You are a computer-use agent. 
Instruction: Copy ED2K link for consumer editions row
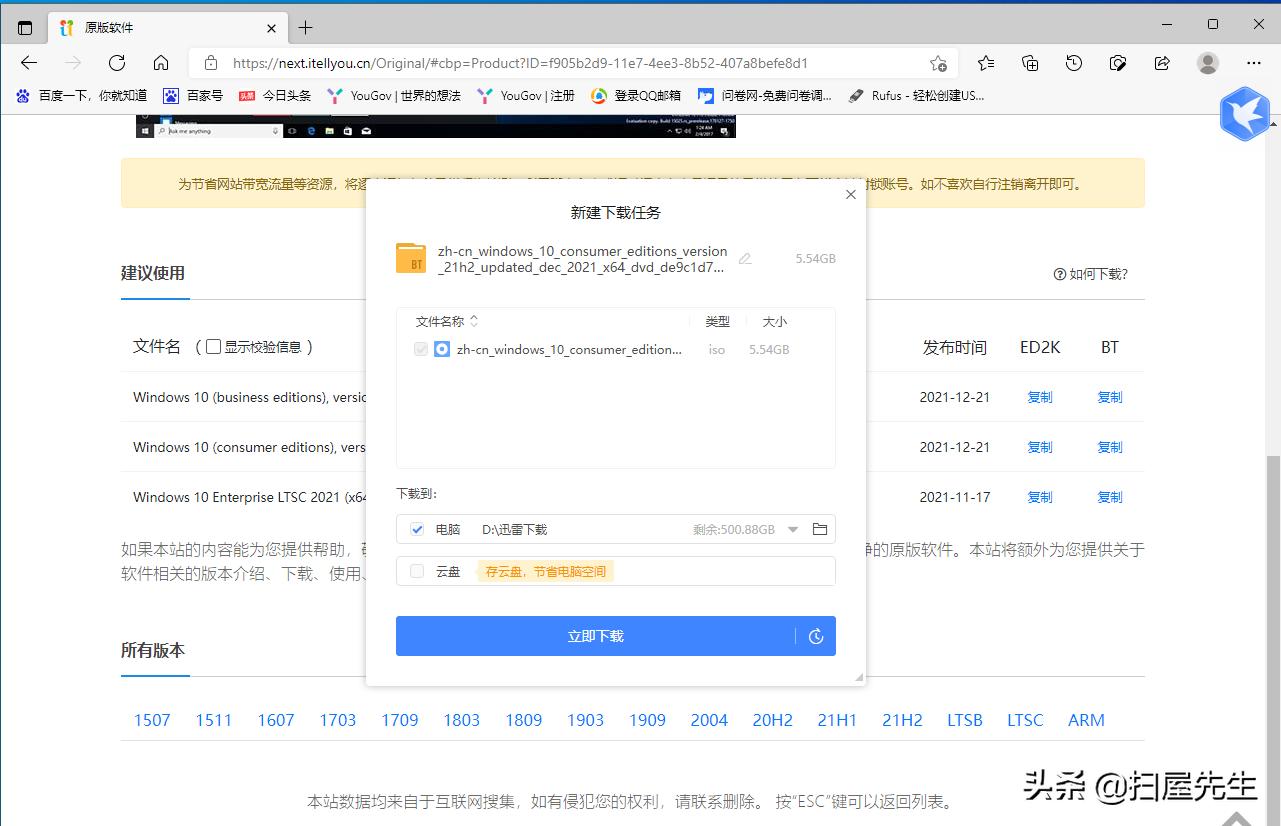[1040, 447]
